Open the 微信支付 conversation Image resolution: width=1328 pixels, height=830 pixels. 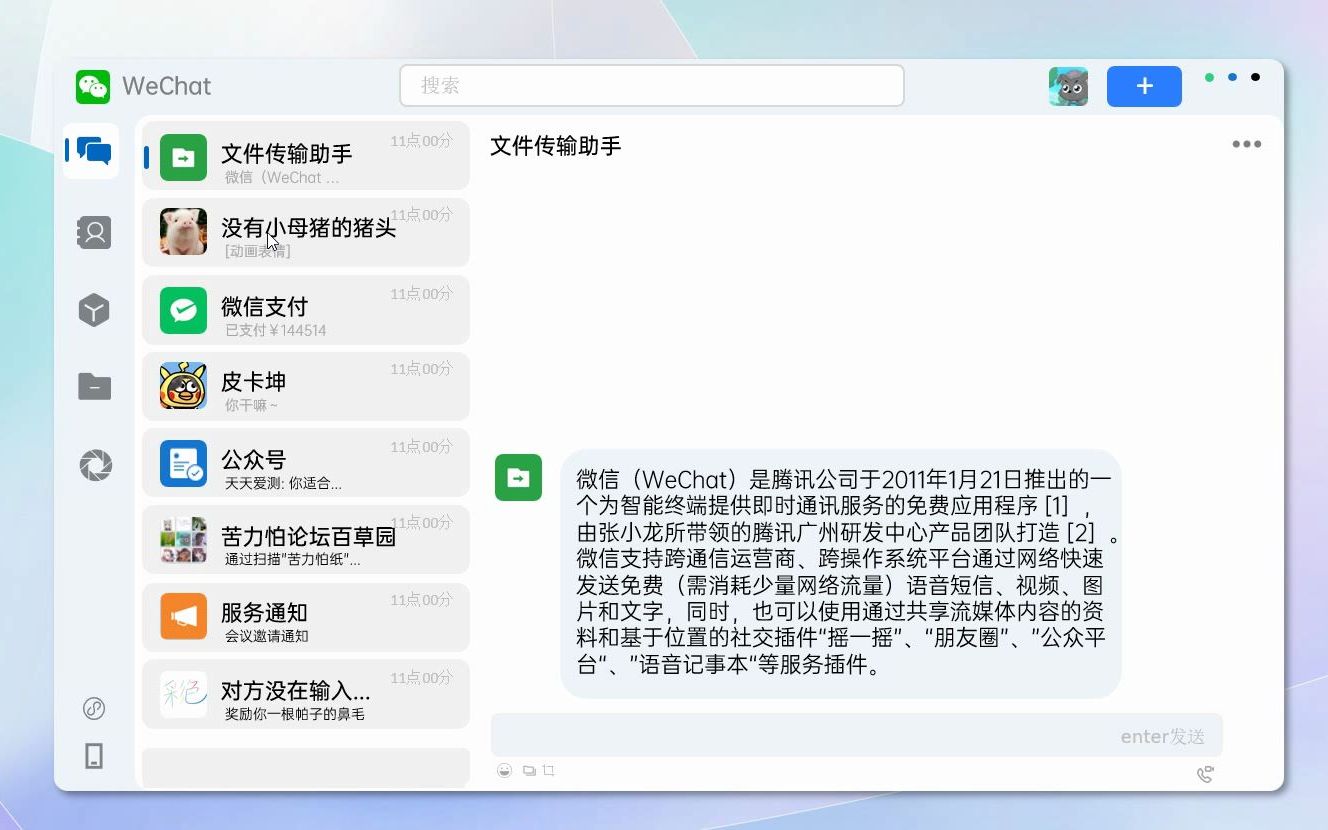(x=306, y=311)
